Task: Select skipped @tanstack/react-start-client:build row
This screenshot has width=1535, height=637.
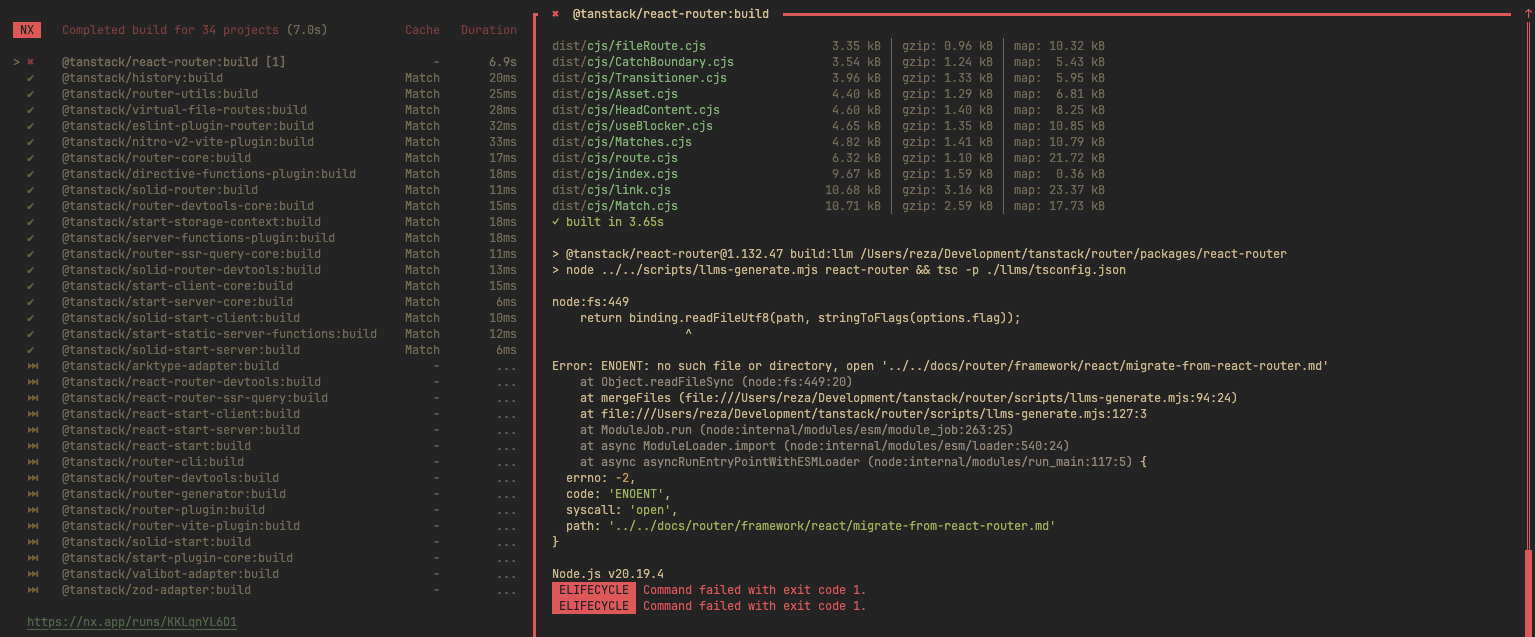Action: (x=265, y=414)
